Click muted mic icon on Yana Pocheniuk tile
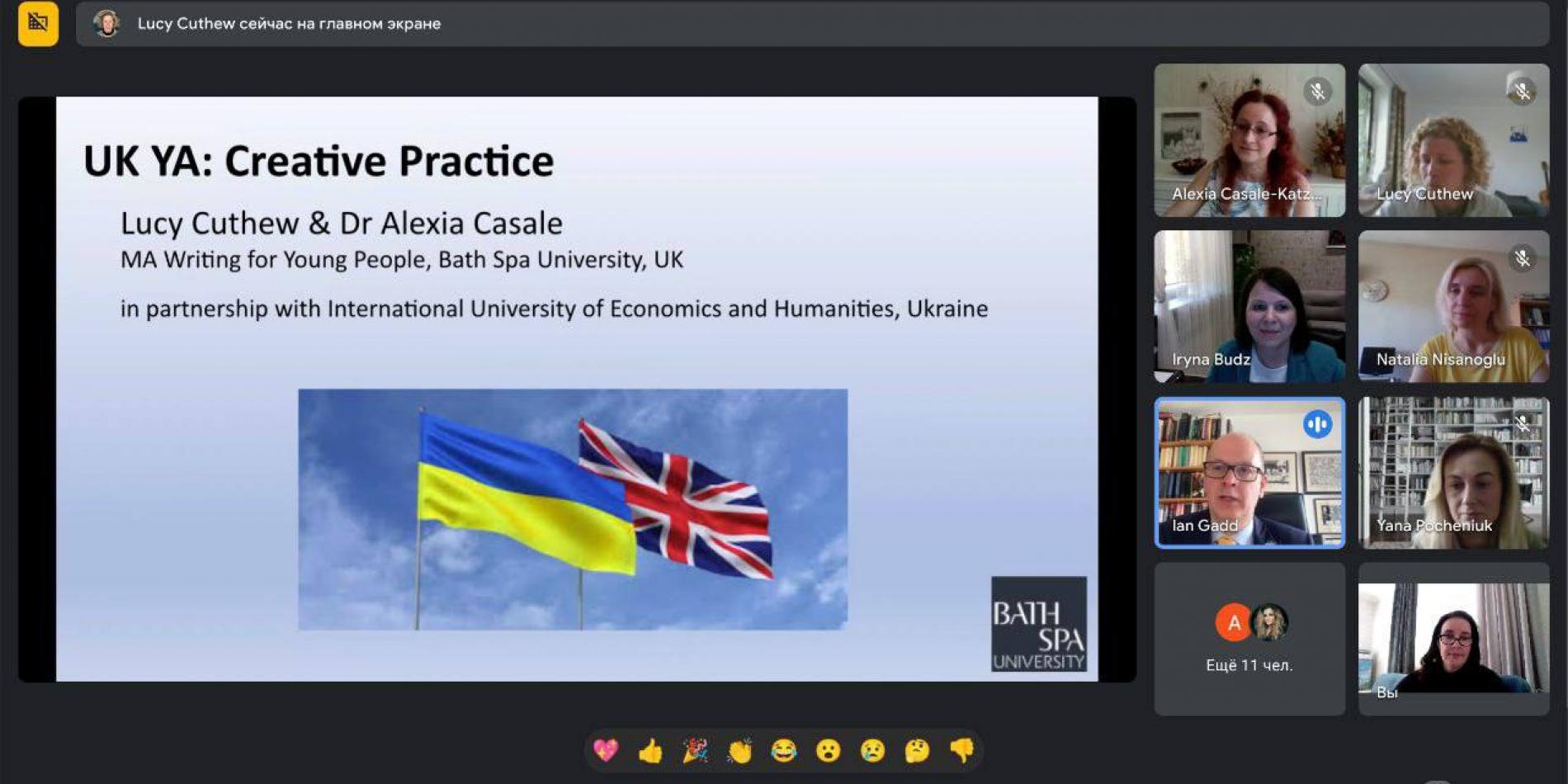Viewport: 1568px width, 784px height. pyautogui.click(x=1523, y=424)
